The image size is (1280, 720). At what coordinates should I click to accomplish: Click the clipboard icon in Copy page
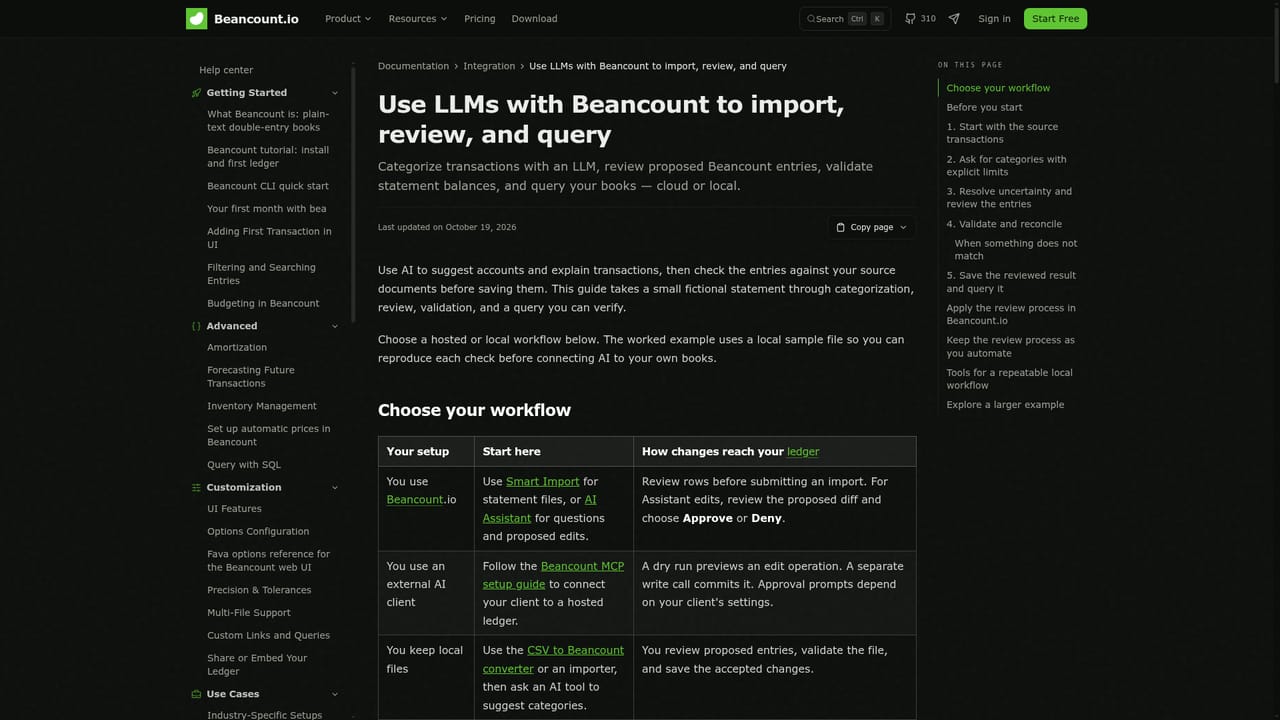click(x=841, y=227)
